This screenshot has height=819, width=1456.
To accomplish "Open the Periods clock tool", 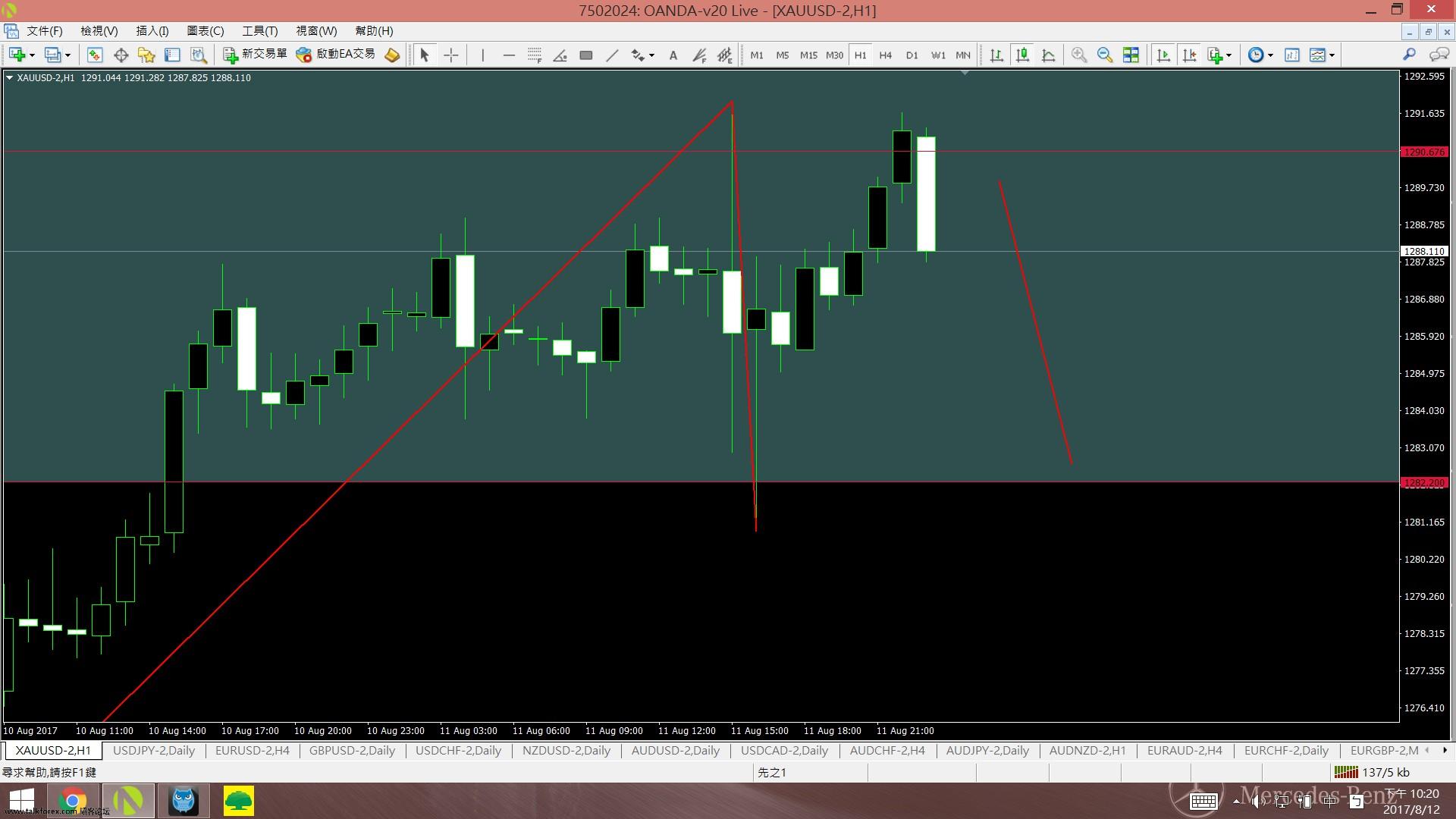I will point(1256,55).
